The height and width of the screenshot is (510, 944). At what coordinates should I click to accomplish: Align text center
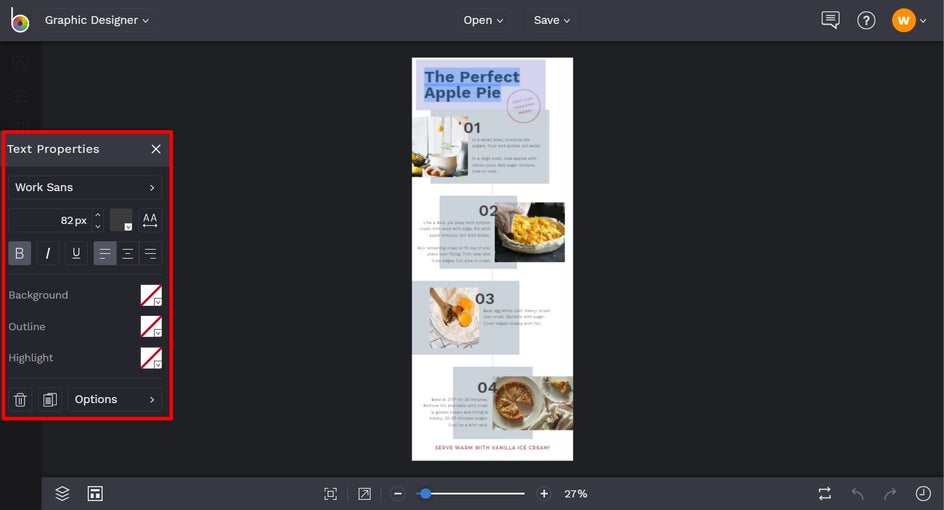click(128, 253)
